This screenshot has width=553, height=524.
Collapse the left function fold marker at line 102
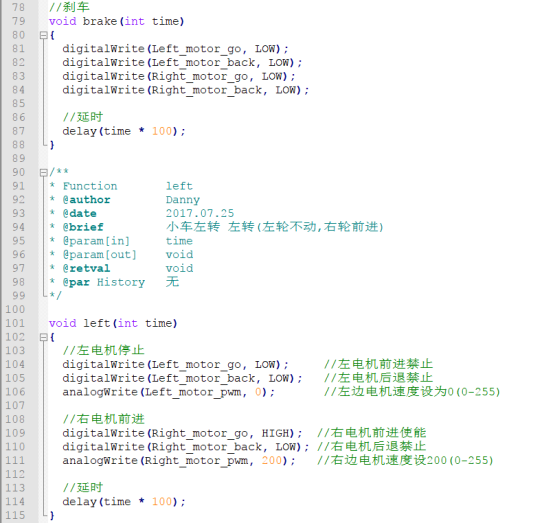[43, 337]
